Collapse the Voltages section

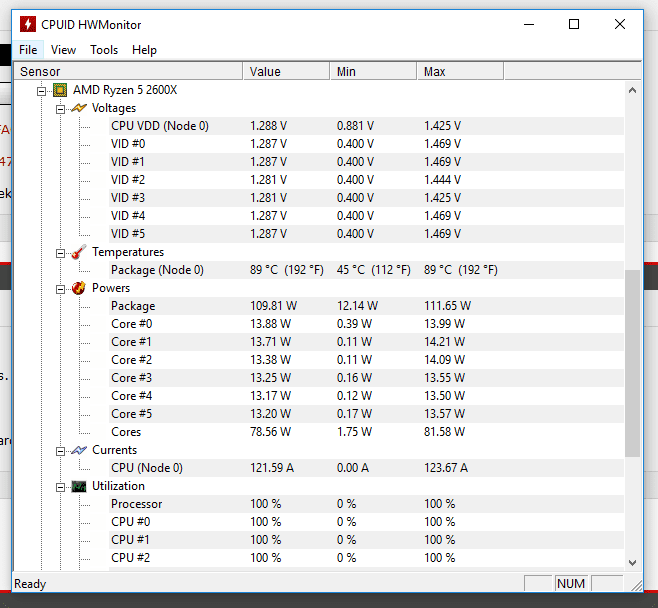[60, 109]
